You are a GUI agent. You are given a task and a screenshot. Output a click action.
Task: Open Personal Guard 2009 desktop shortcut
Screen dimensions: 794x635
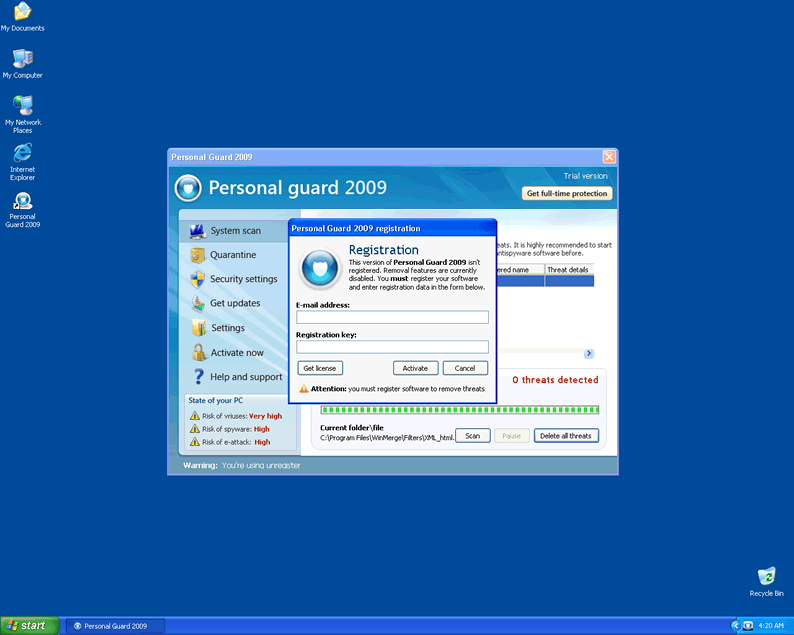tap(22, 201)
